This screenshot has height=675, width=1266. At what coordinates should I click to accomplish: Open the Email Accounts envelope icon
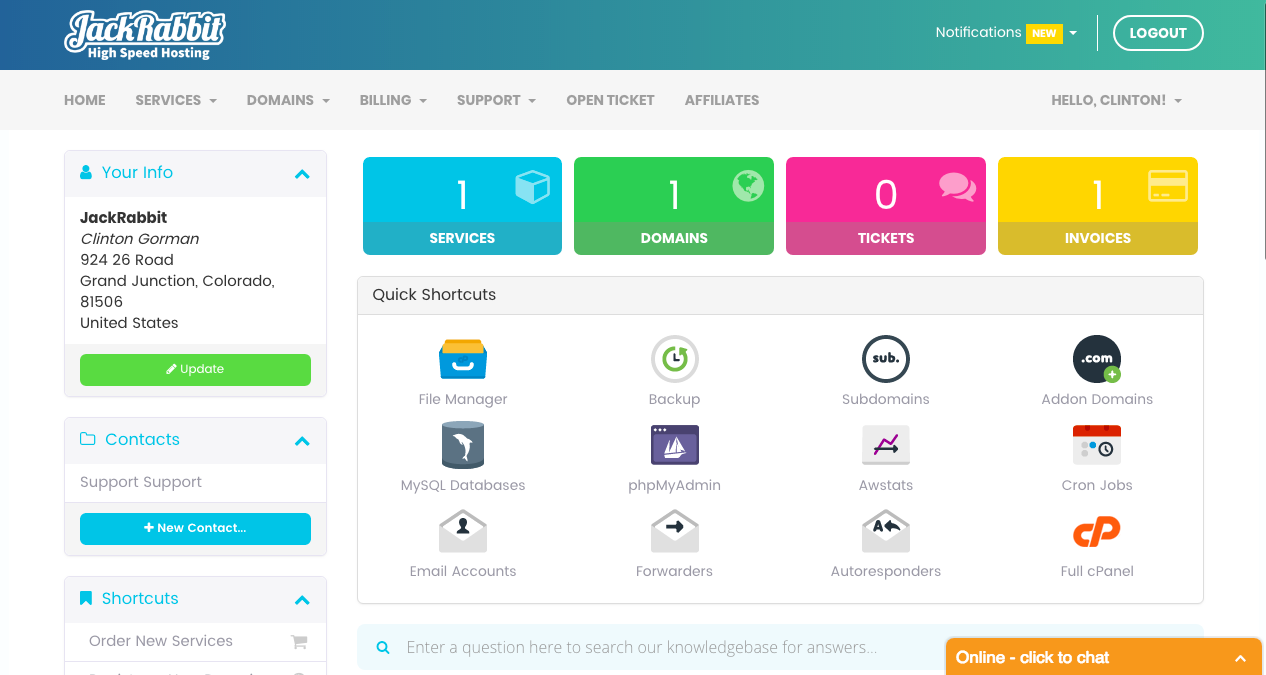tap(462, 532)
